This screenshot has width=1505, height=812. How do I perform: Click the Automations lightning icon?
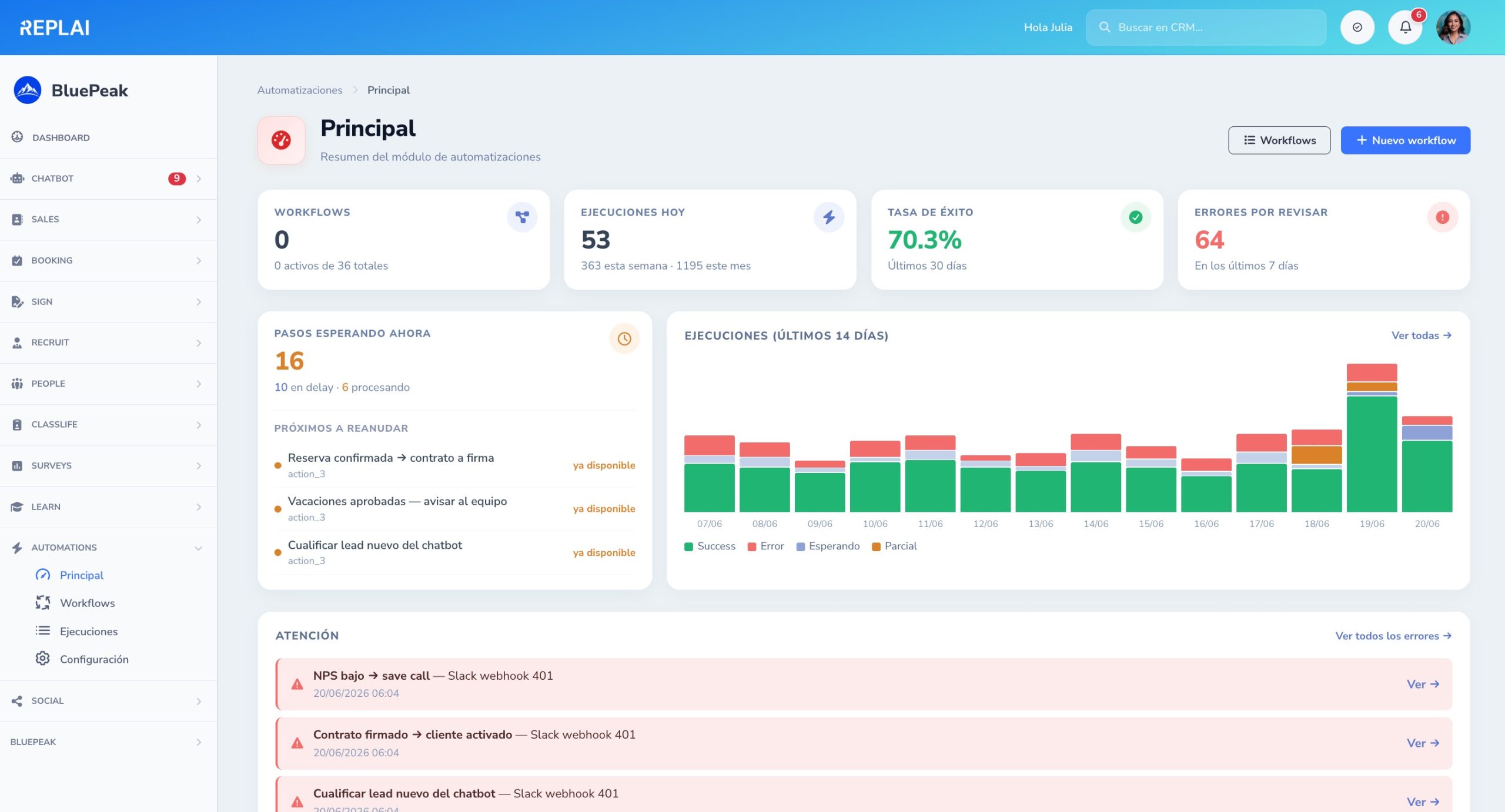(x=17, y=548)
